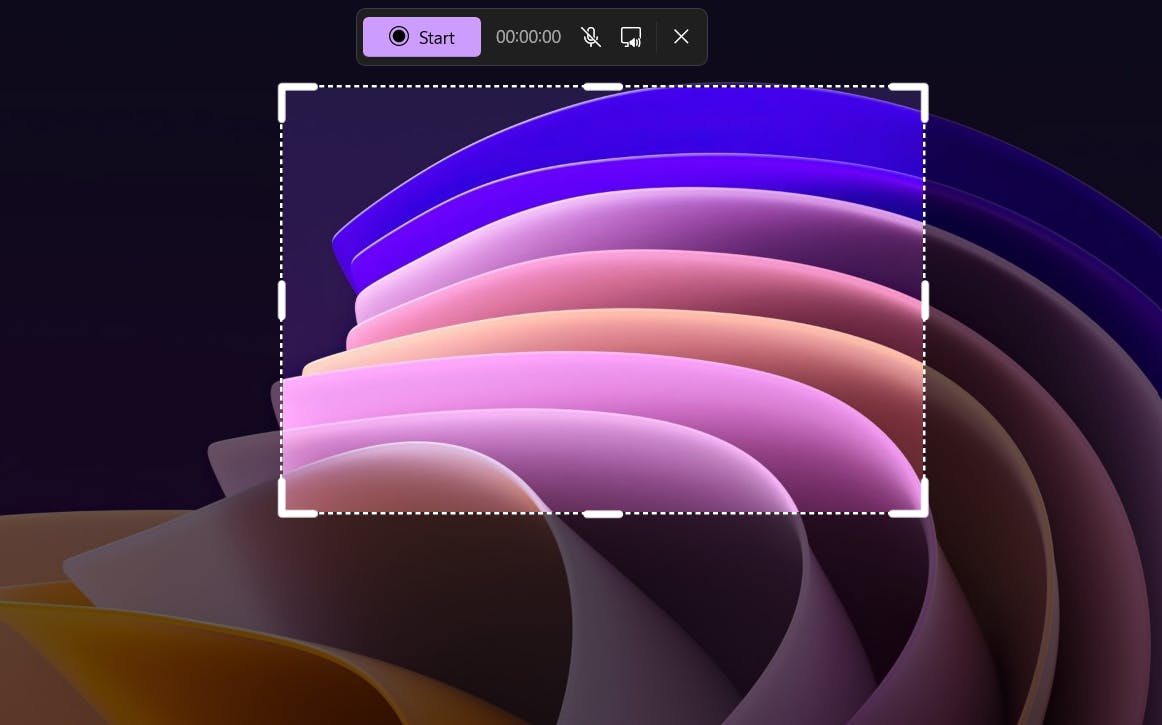Click the 00:00:00 recording timer
The width and height of the screenshot is (1162, 725).
pos(528,37)
